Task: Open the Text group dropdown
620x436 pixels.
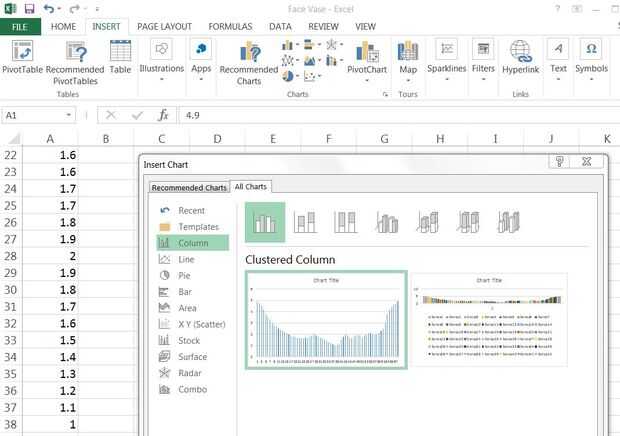Action: click(558, 60)
